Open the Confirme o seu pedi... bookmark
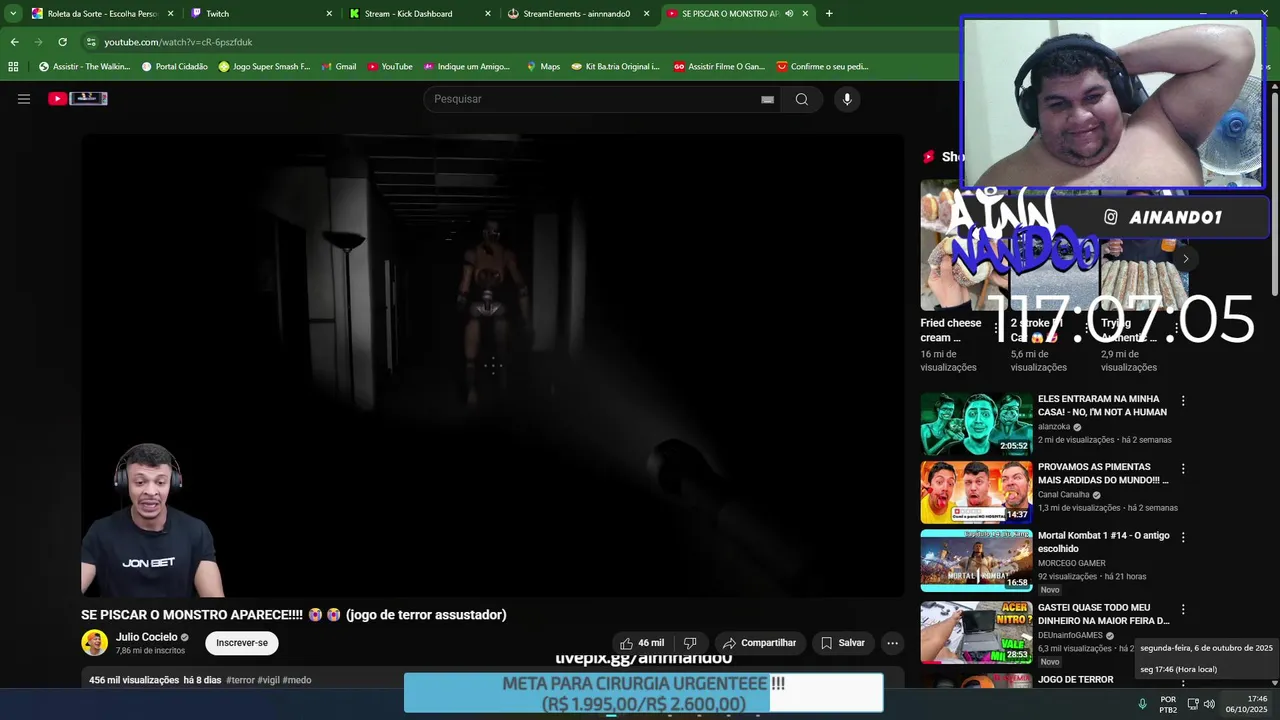Viewport: 1280px width, 720px height. pyautogui.click(x=822, y=67)
